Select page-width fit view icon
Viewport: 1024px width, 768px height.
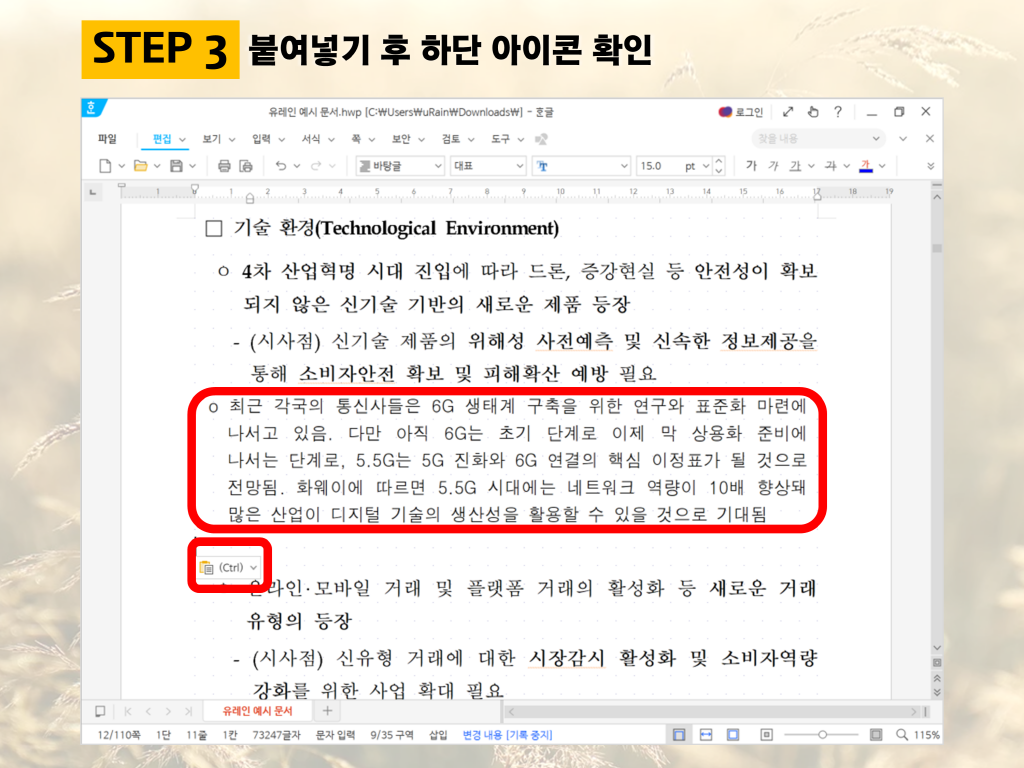[706, 735]
